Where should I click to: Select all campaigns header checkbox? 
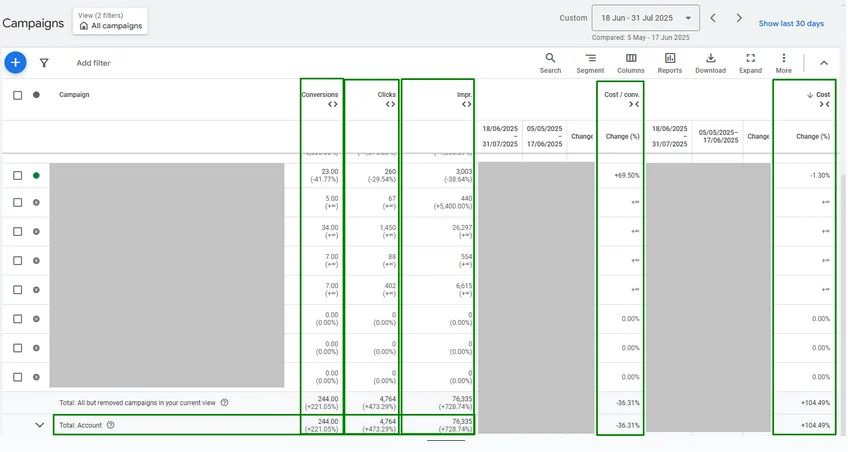click(17, 95)
